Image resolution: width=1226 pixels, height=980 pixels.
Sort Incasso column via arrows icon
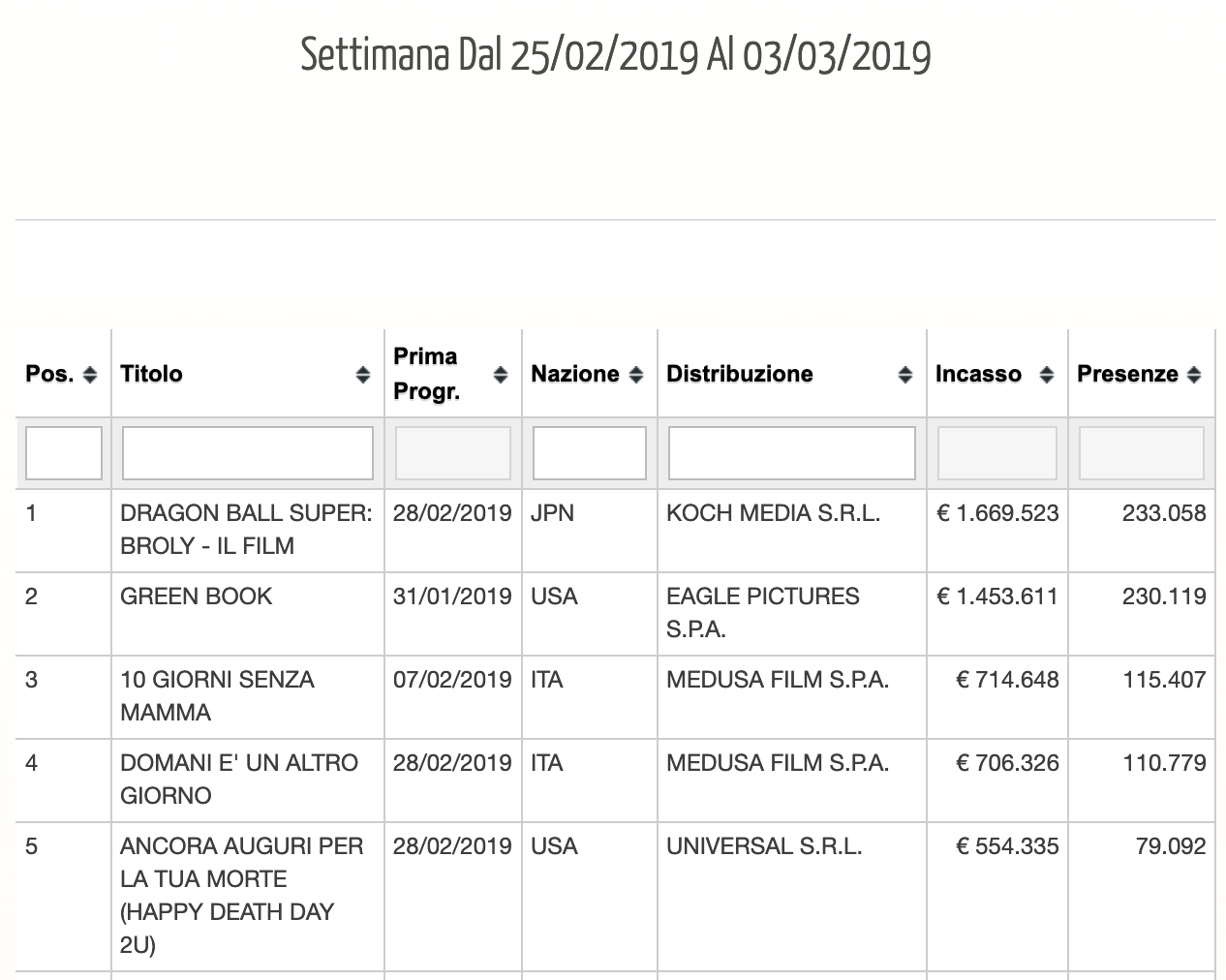coord(1046,375)
